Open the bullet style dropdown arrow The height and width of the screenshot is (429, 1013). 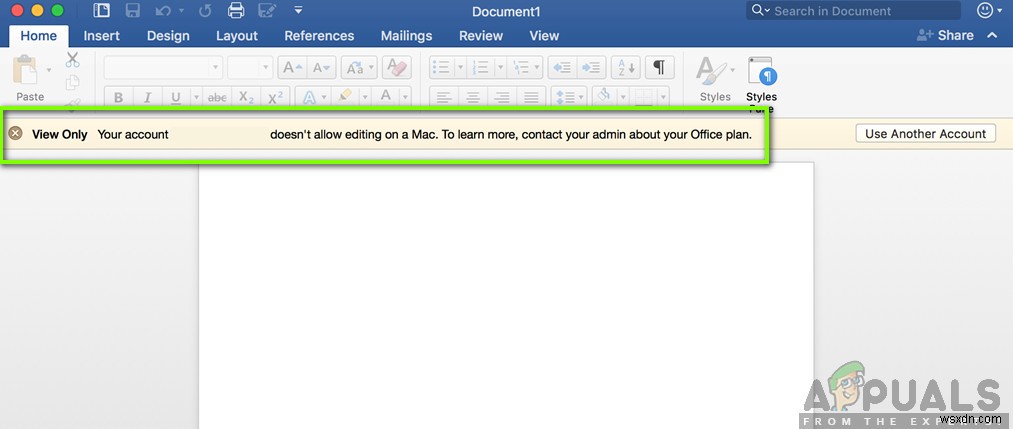coord(461,67)
